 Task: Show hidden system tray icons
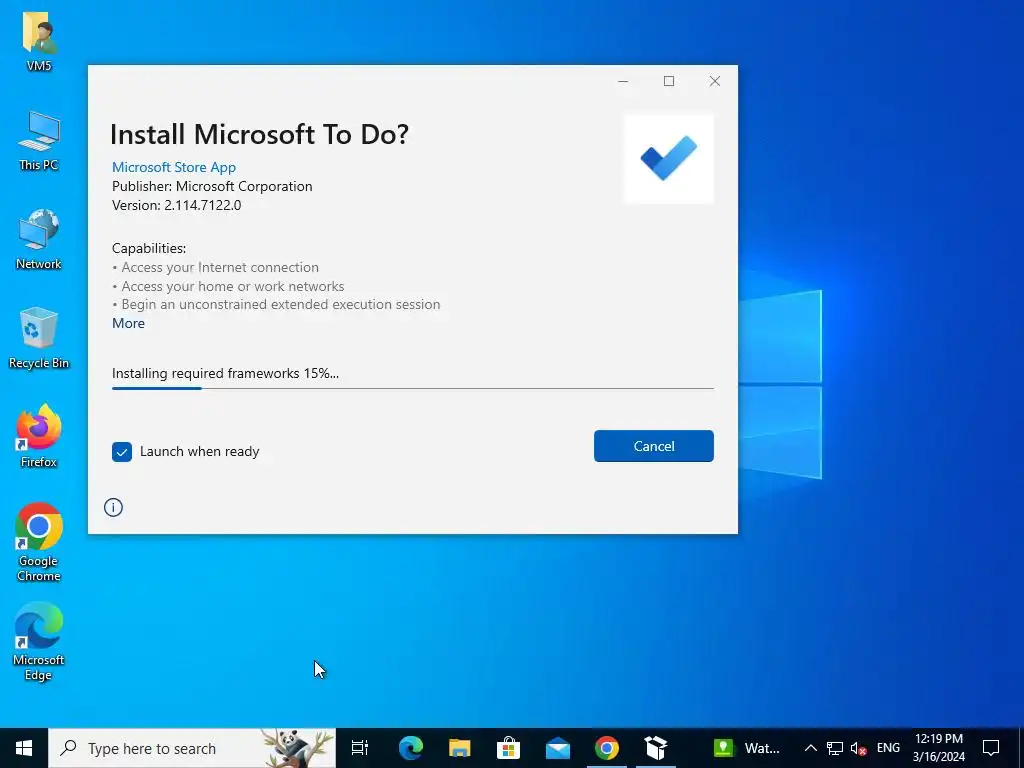click(810, 748)
